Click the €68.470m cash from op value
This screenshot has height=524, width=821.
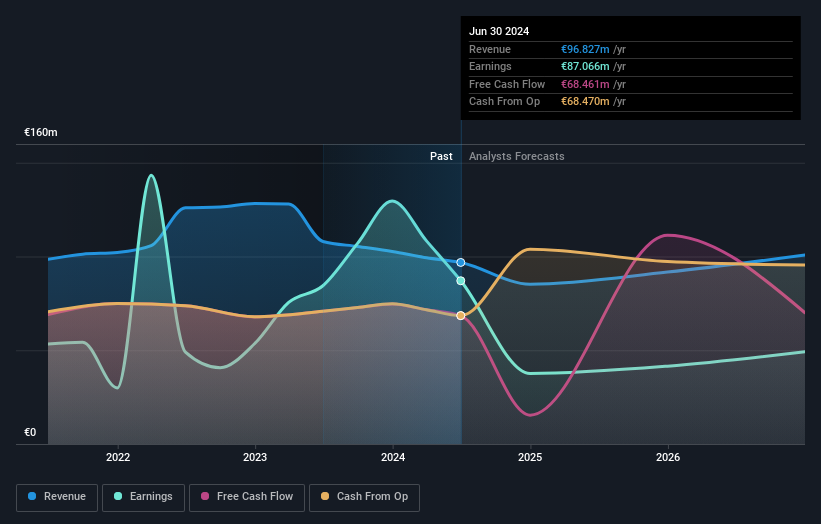coord(585,102)
